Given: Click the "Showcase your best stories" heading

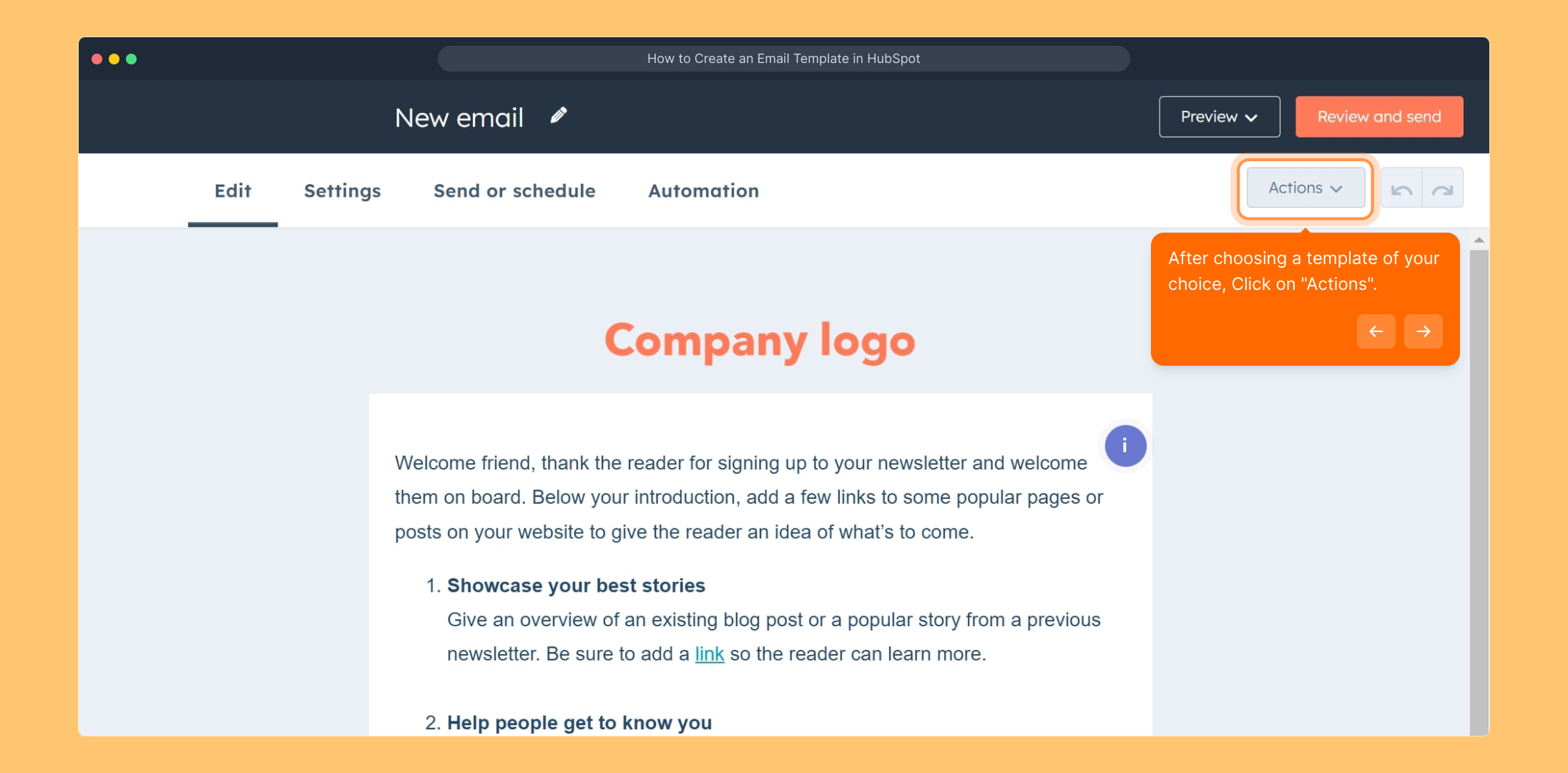Looking at the screenshot, I should click(576, 585).
